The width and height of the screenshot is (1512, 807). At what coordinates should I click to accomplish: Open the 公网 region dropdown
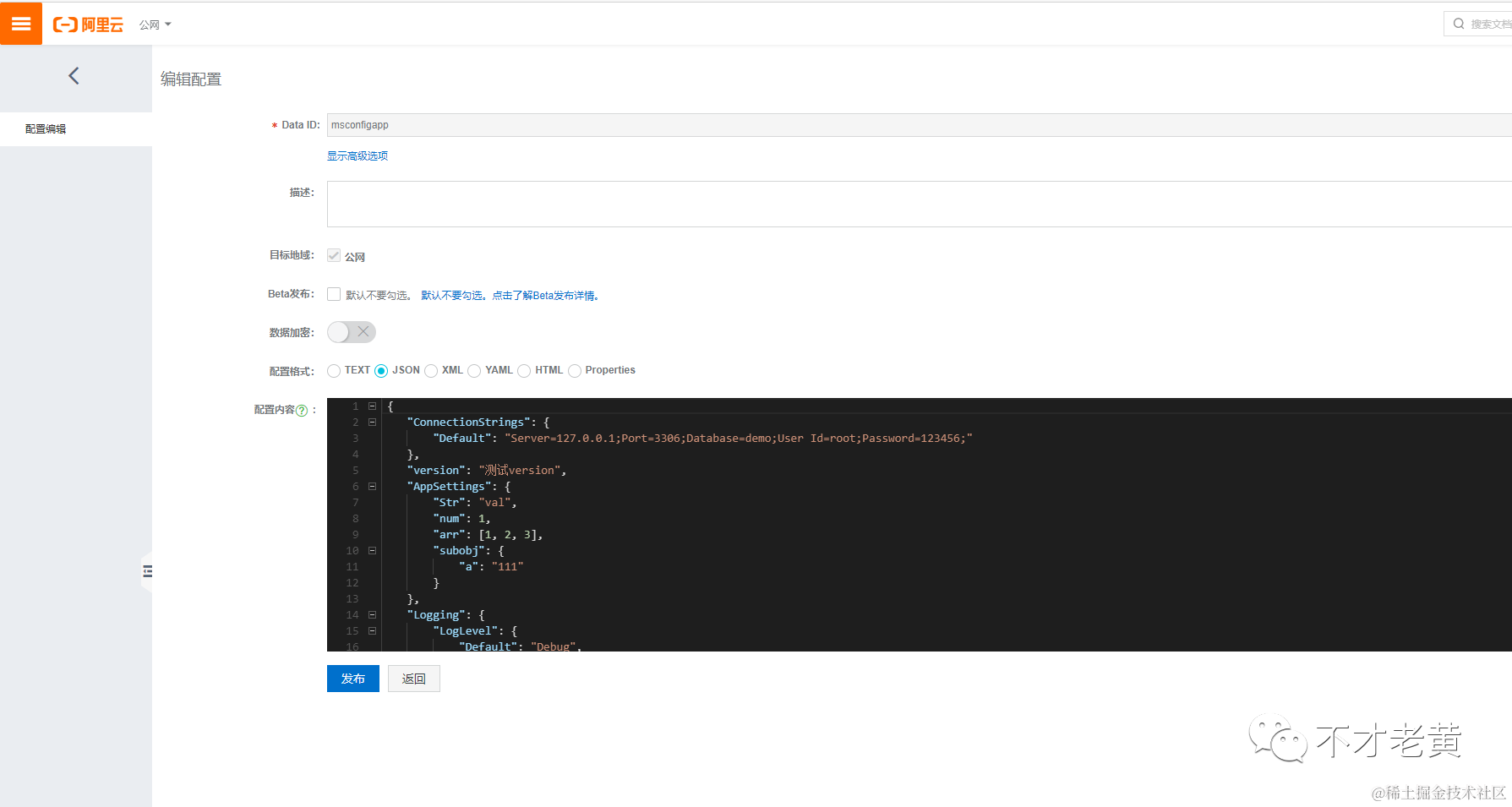tap(156, 25)
